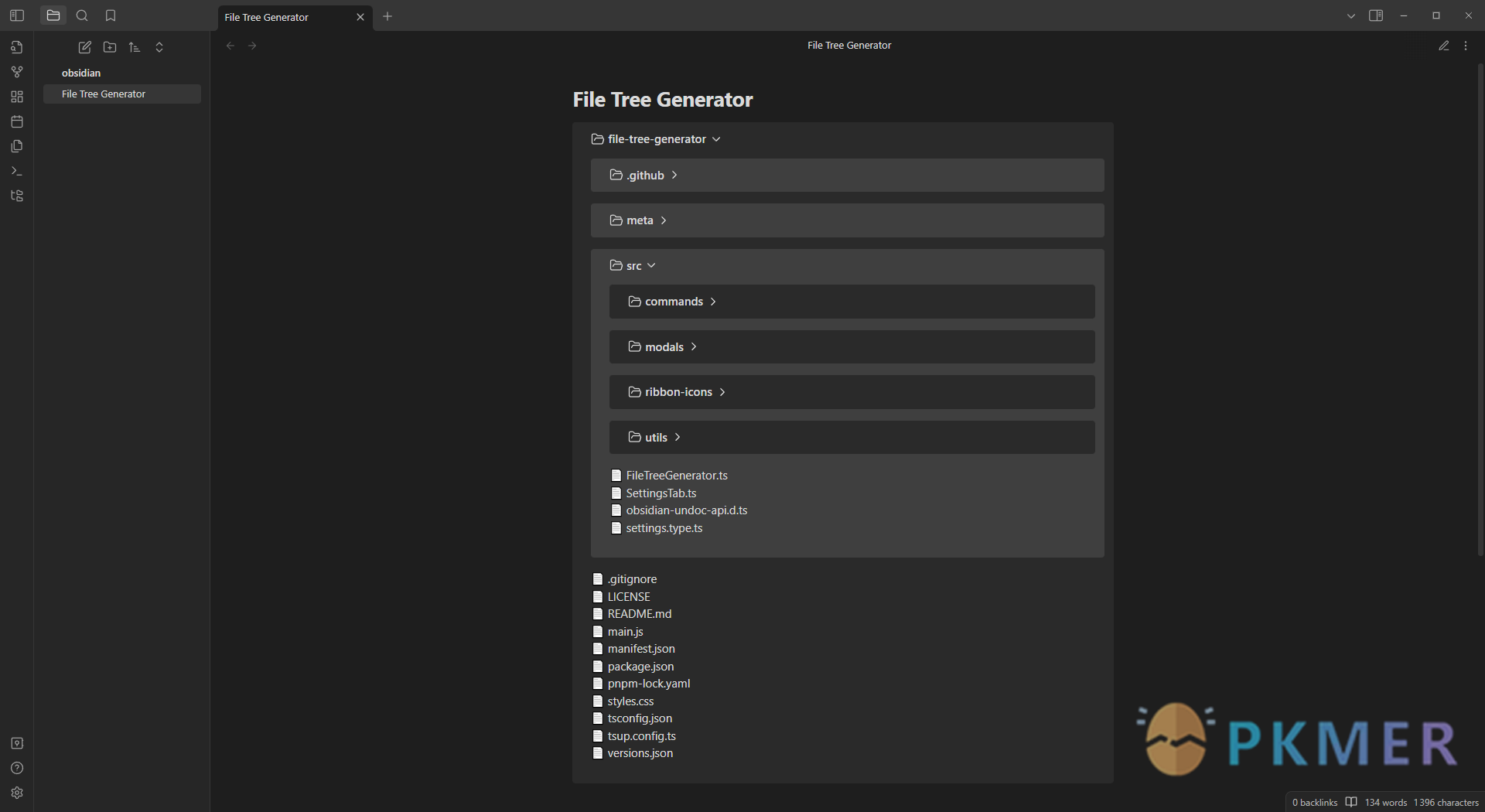Image resolution: width=1485 pixels, height=812 pixels.
Task: Create a new note icon
Action: pyautogui.click(x=85, y=47)
